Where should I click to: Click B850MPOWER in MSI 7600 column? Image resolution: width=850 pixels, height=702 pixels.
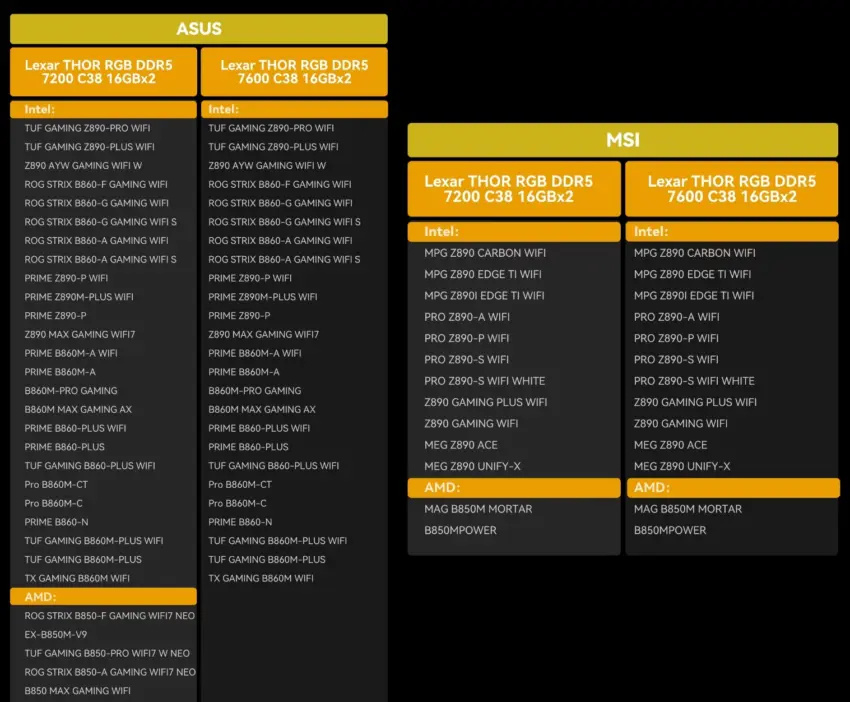tap(670, 530)
